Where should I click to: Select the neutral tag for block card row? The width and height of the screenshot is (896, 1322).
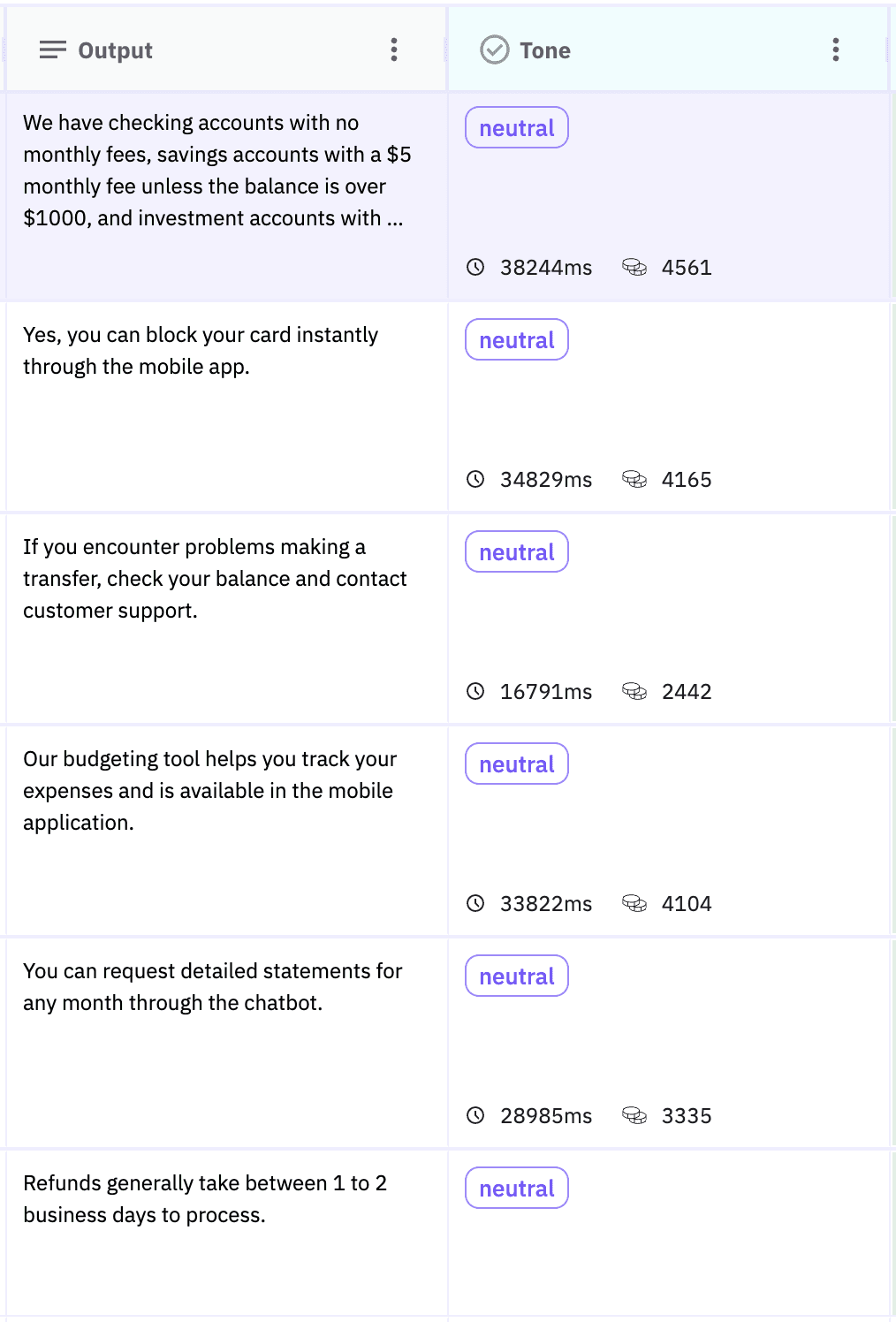pyautogui.click(x=517, y=340)
